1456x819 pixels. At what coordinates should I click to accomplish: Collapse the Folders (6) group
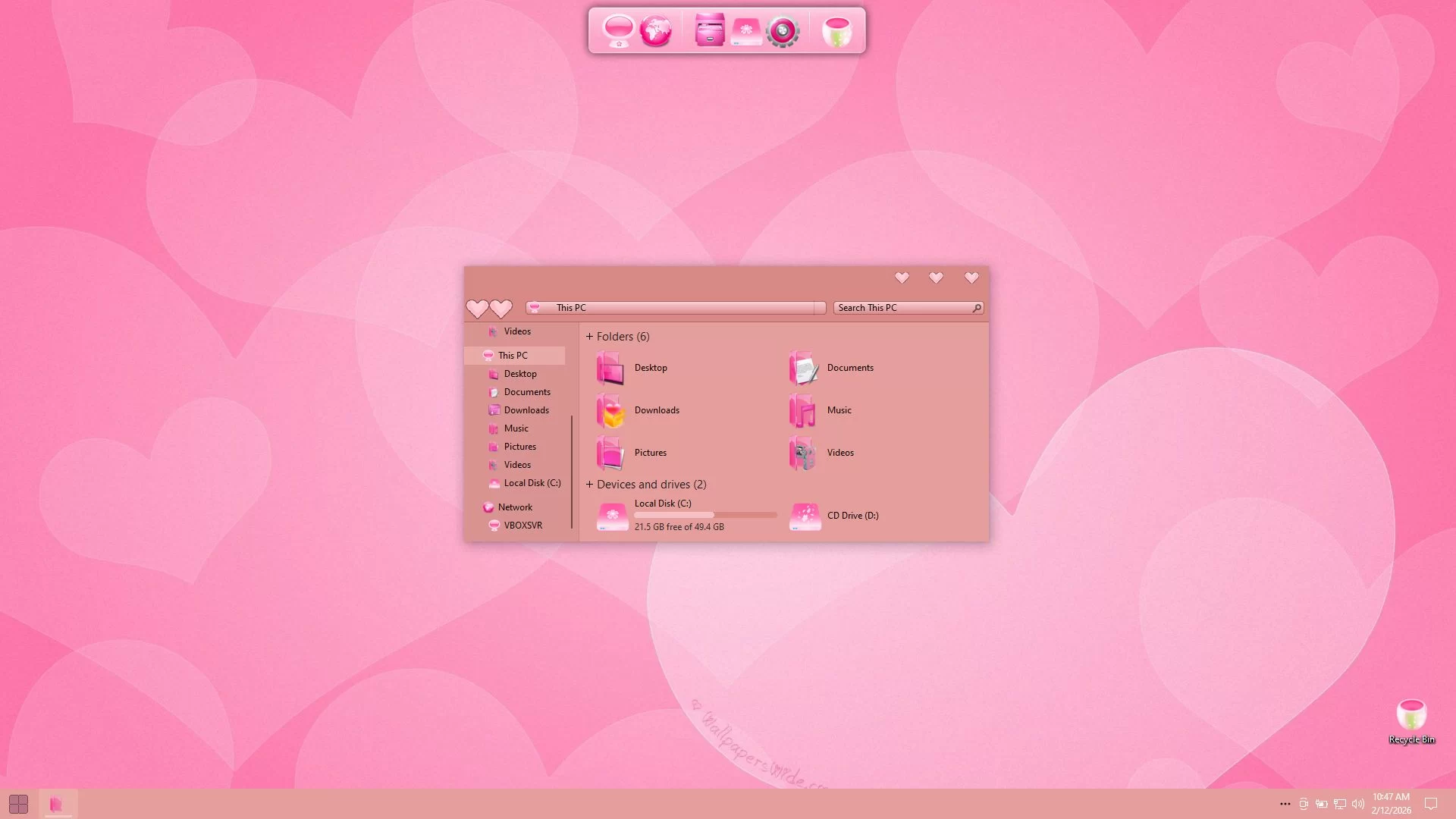coord(589,337)
